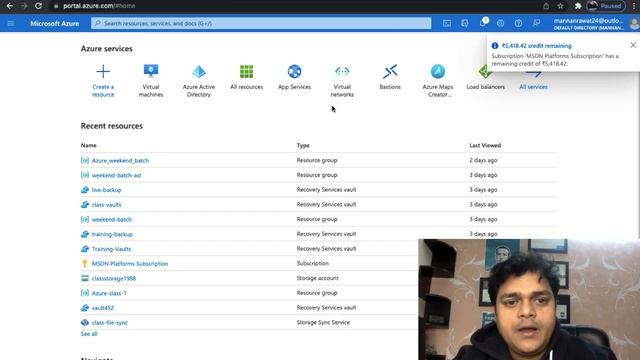Click the Paused profile button

606,6
